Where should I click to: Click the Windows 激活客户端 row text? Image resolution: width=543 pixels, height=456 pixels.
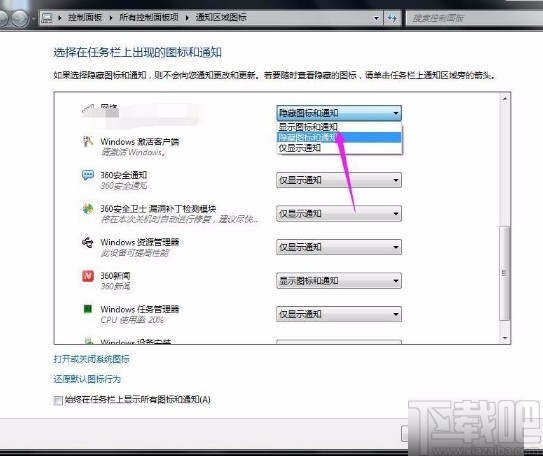(140, 142)
